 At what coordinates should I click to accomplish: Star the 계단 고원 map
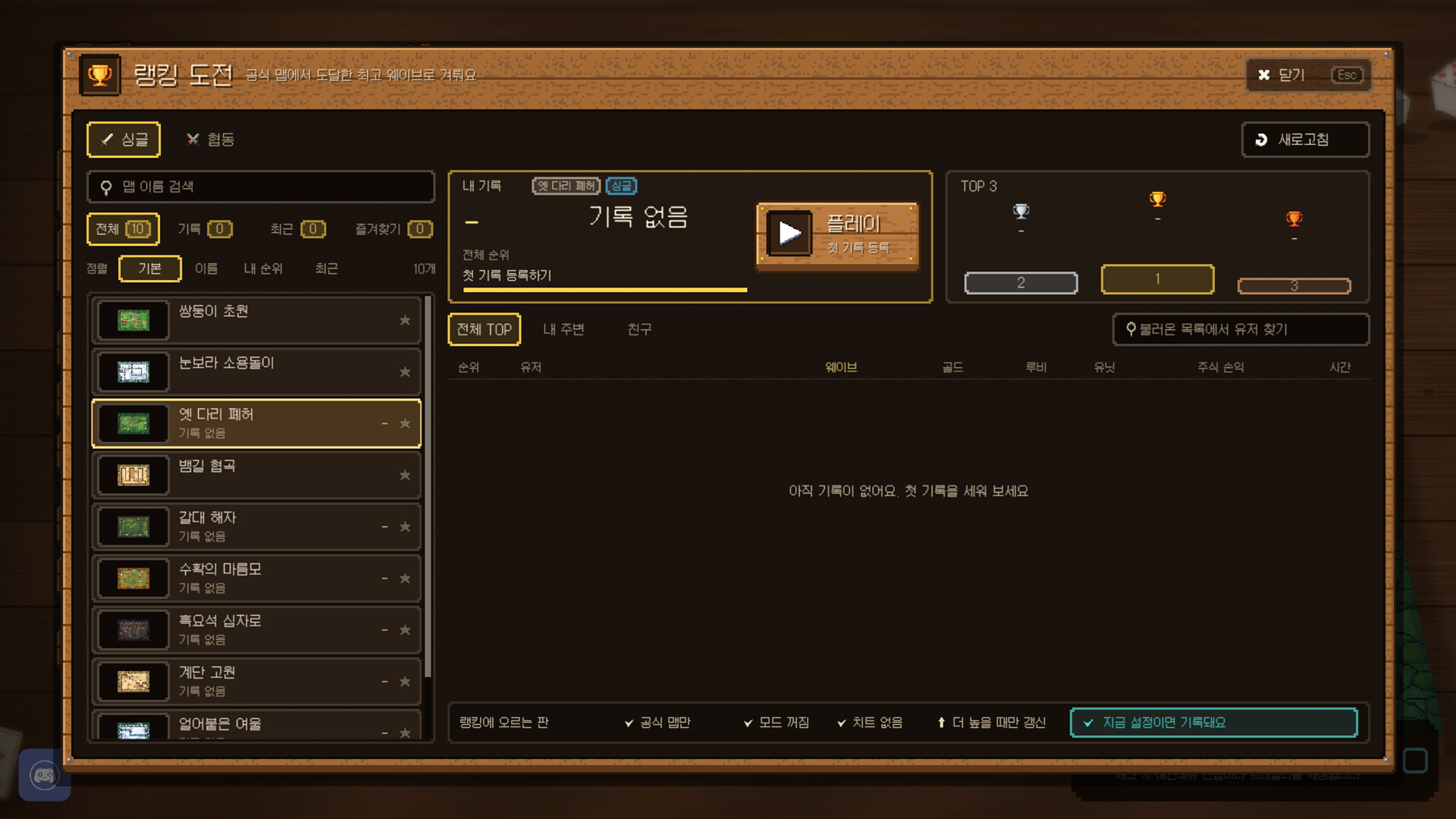coord(405,682)
